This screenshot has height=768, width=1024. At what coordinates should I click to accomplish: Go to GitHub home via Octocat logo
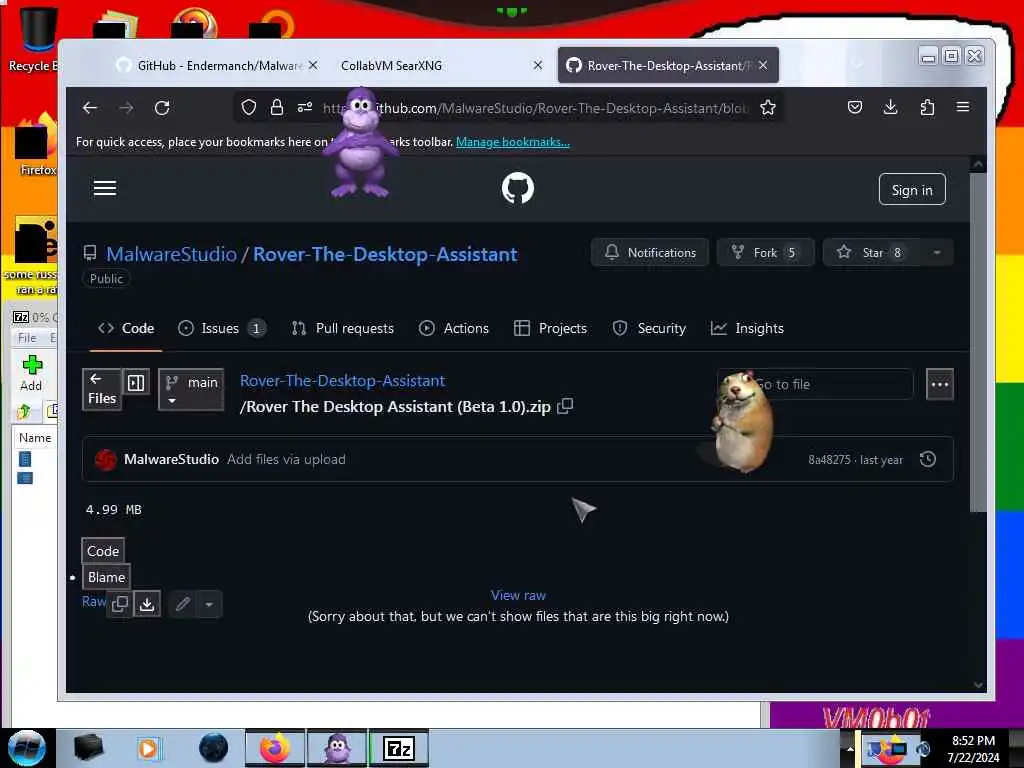coord(518,188)
